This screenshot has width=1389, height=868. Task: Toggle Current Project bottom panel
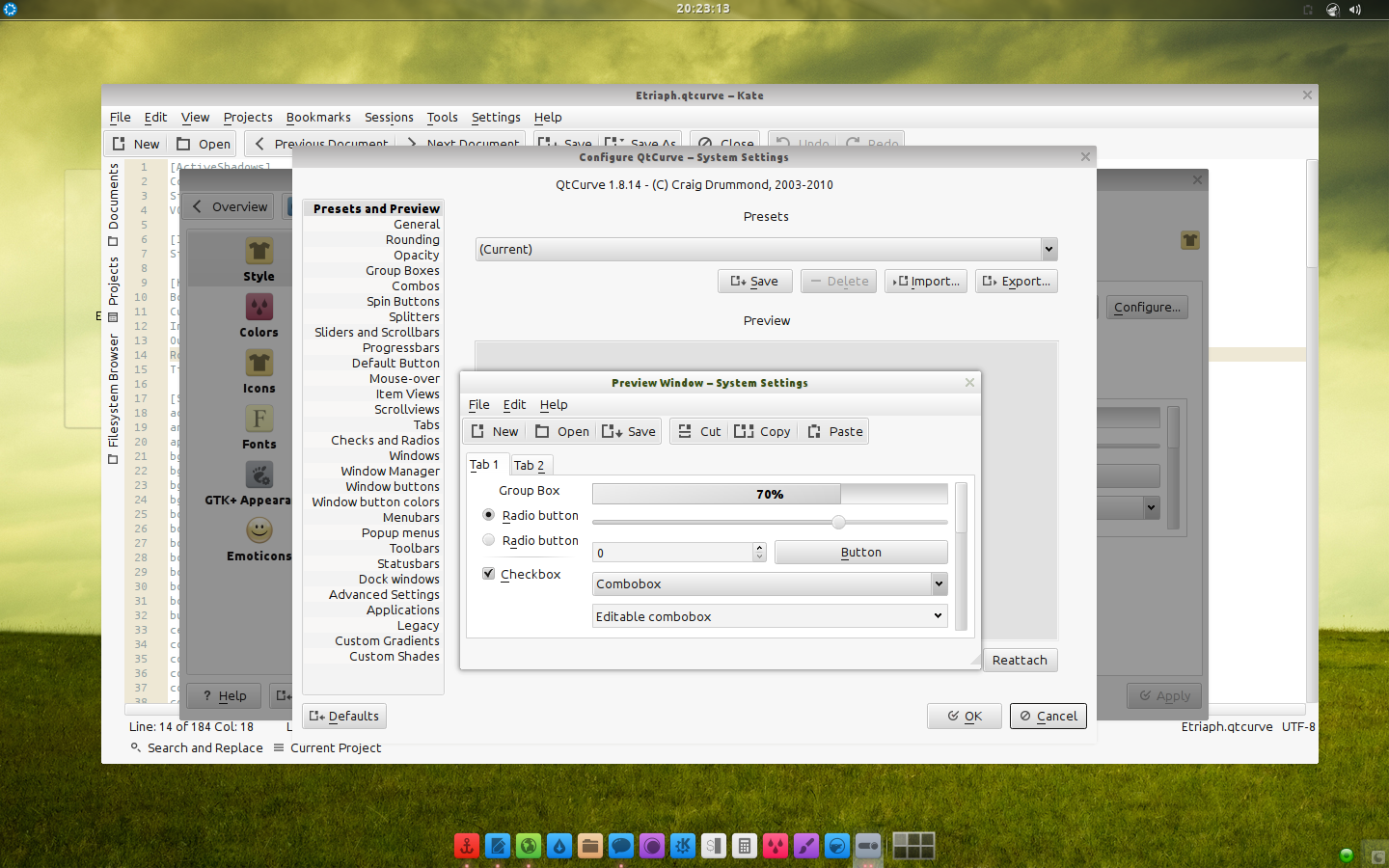click(x=327, y=747)
